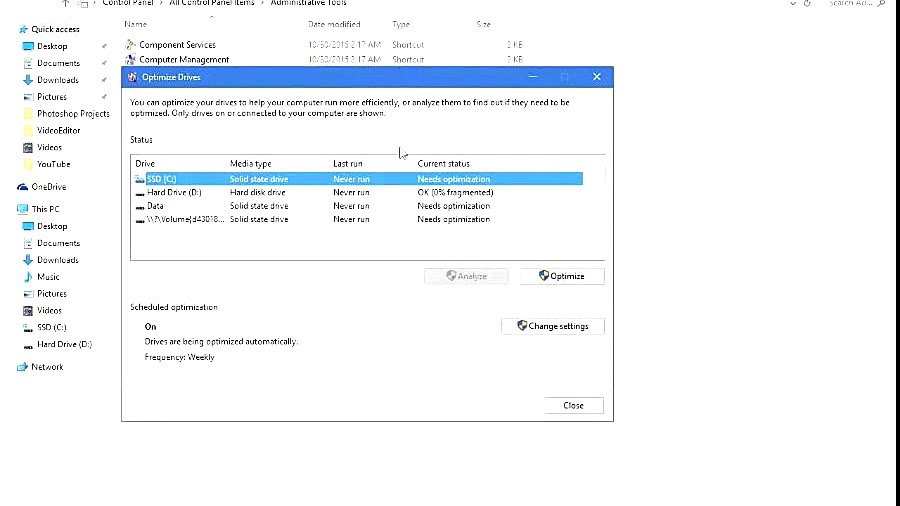The height and width of the screenshot is (506, 900).
Task: Click the '2 KB' size of Computer Management
Action: click(515, 59)
